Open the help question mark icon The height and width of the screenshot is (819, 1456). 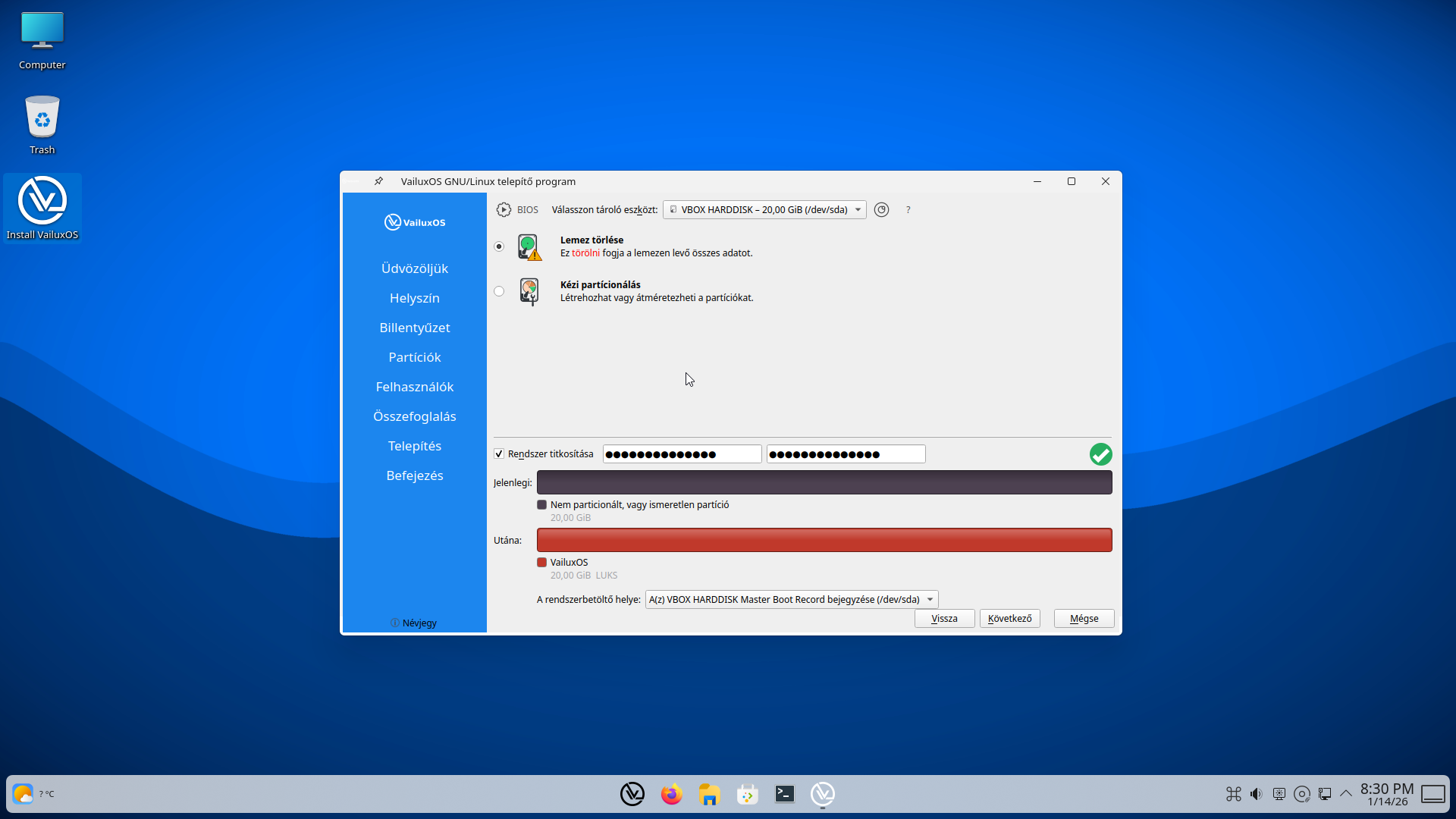tap(908, 209)
